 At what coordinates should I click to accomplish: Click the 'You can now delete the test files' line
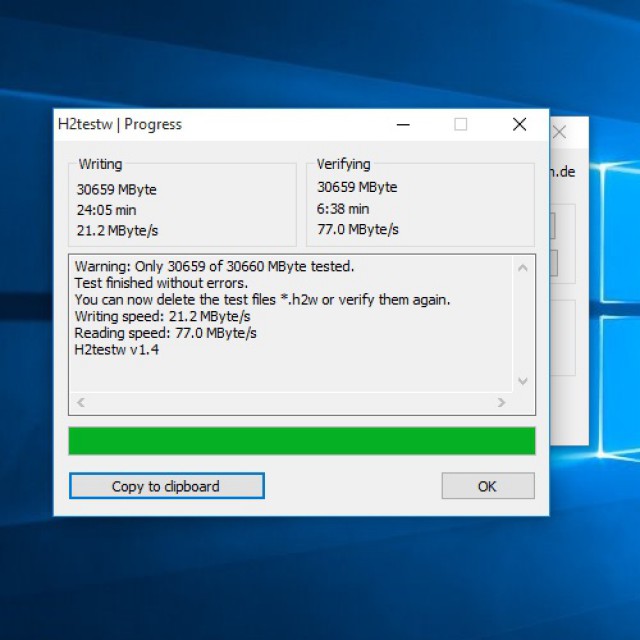(x=262, y=300)
